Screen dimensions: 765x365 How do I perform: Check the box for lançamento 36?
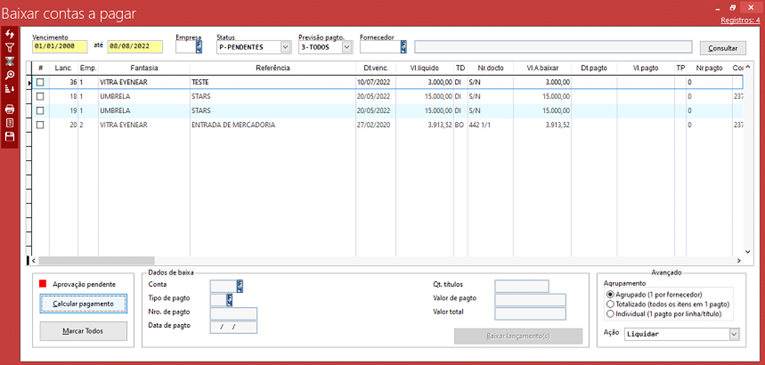pos(40,82)
